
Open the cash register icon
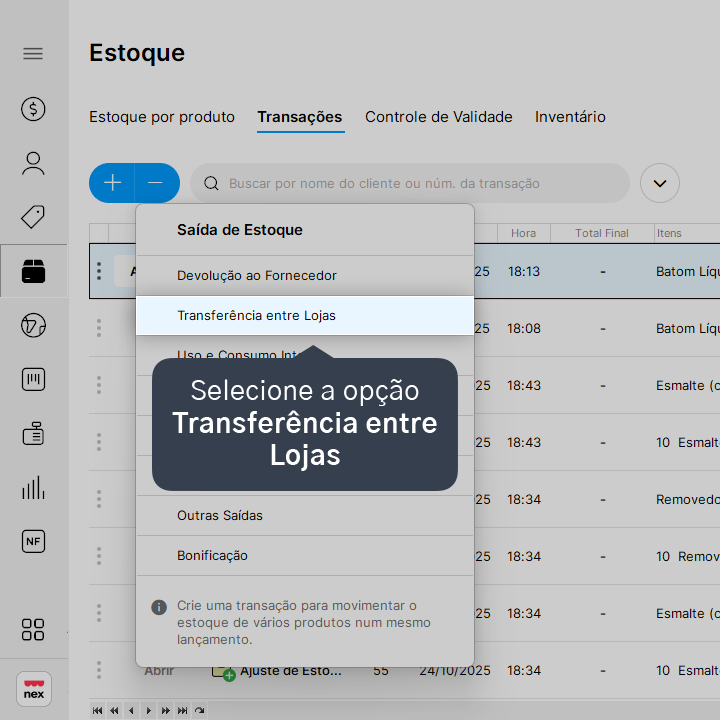33,433
